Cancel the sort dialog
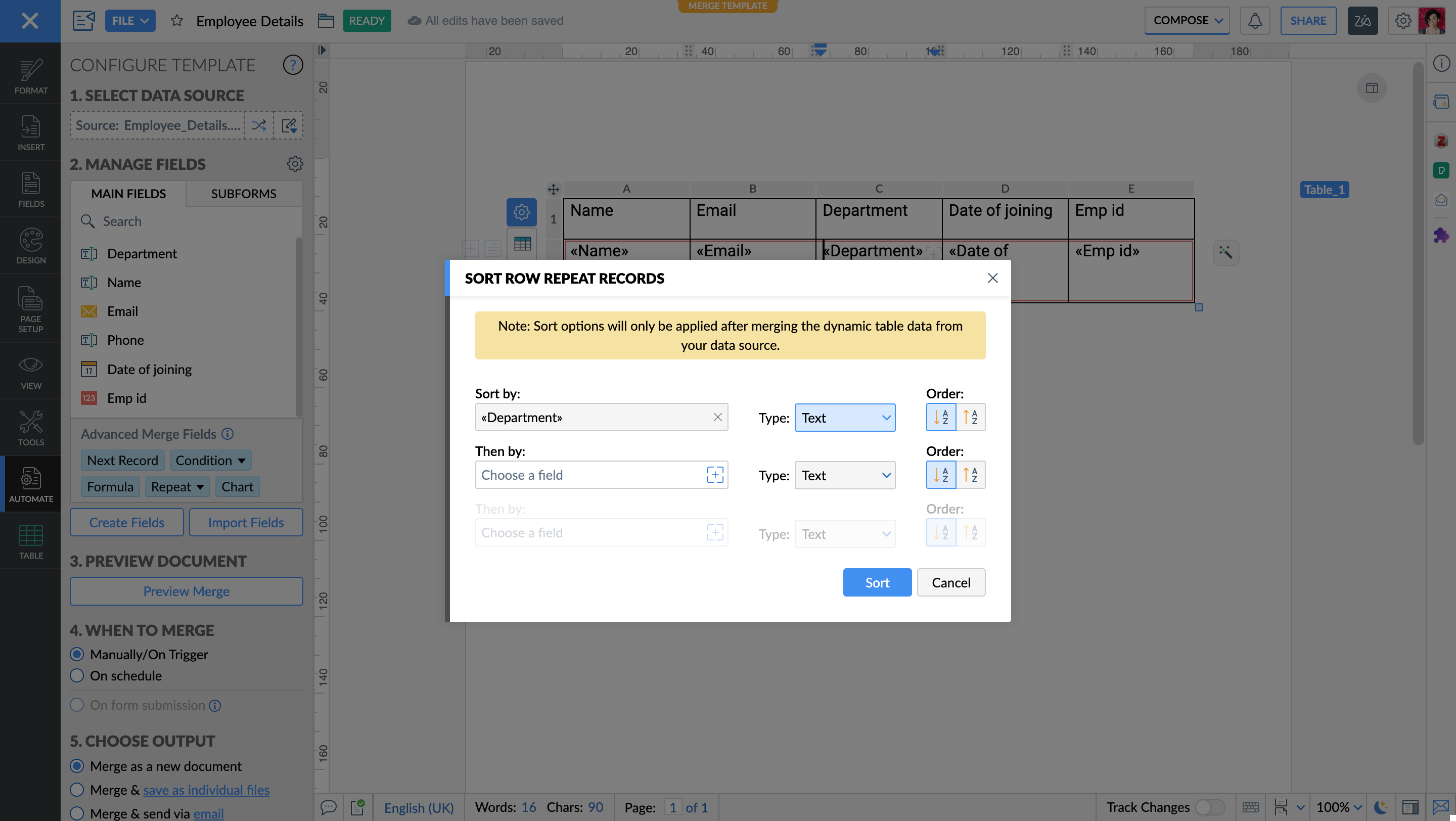This screenshot has height=821, width=1456. click(x=950, y=582)
